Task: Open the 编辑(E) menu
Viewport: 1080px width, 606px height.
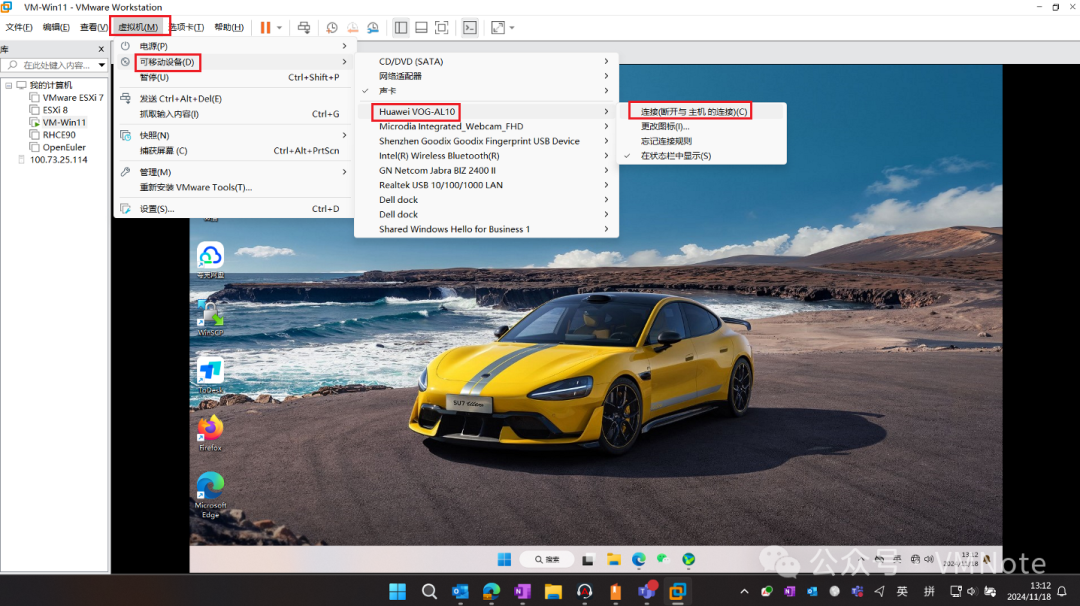Action: [x=56, y=28]
